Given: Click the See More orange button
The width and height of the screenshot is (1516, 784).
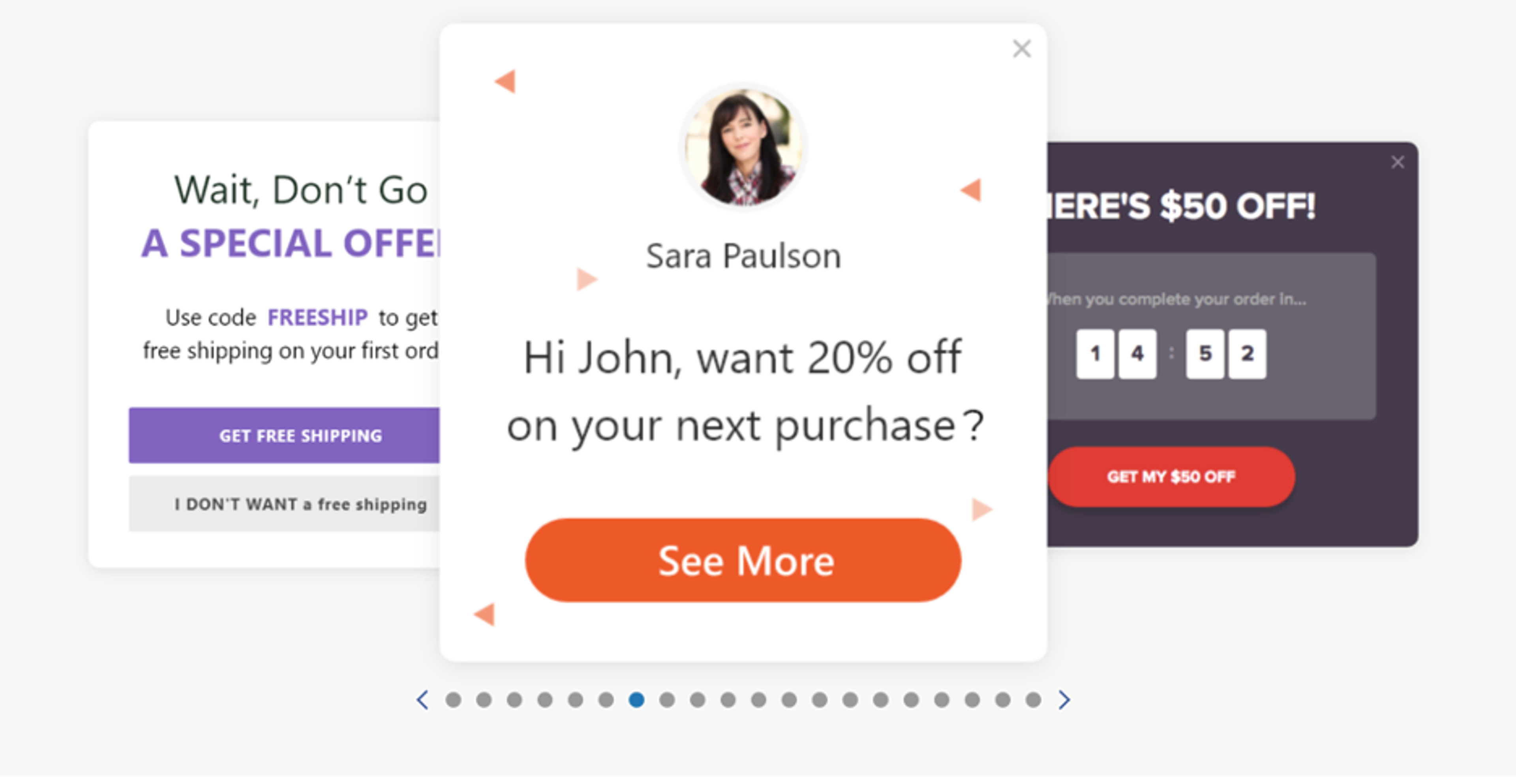Looking at the screenshot, I should [743, 560].
